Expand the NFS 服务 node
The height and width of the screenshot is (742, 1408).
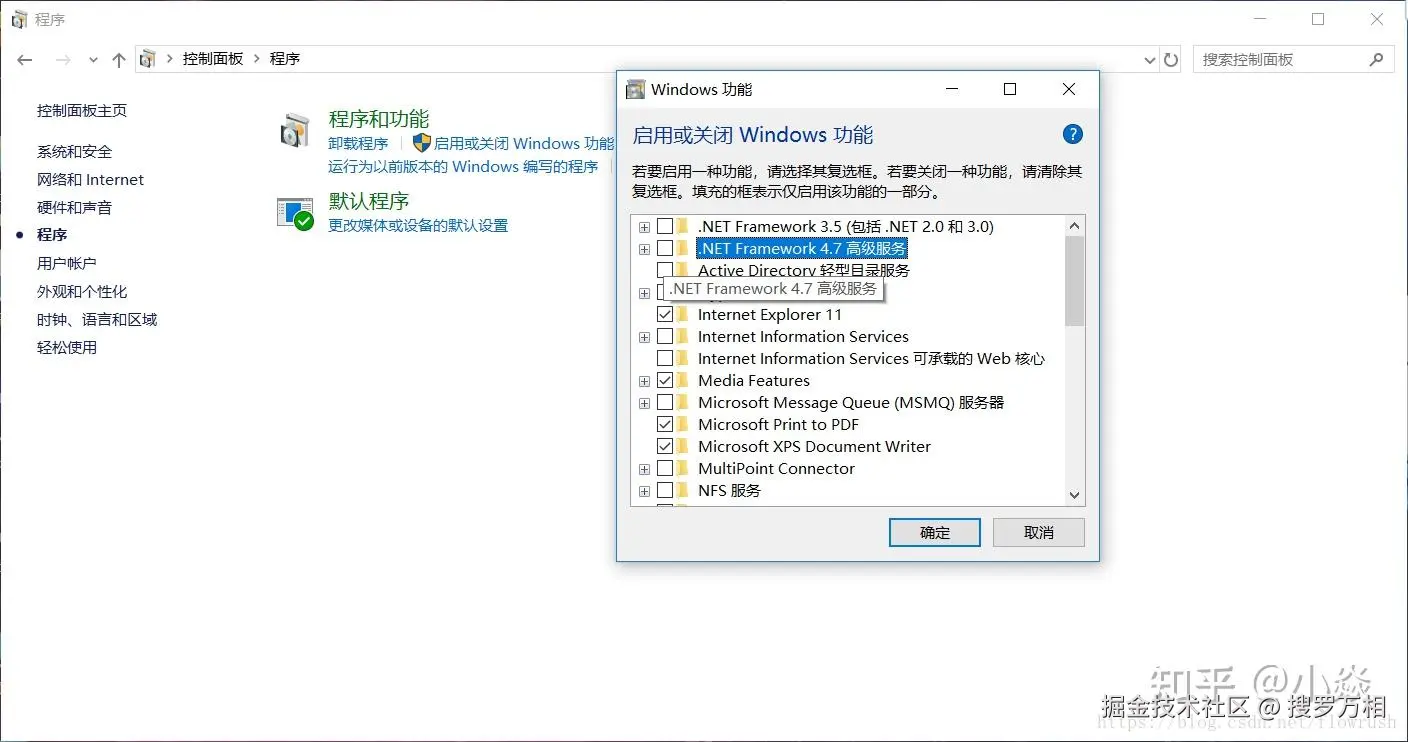tap(644, 491)
